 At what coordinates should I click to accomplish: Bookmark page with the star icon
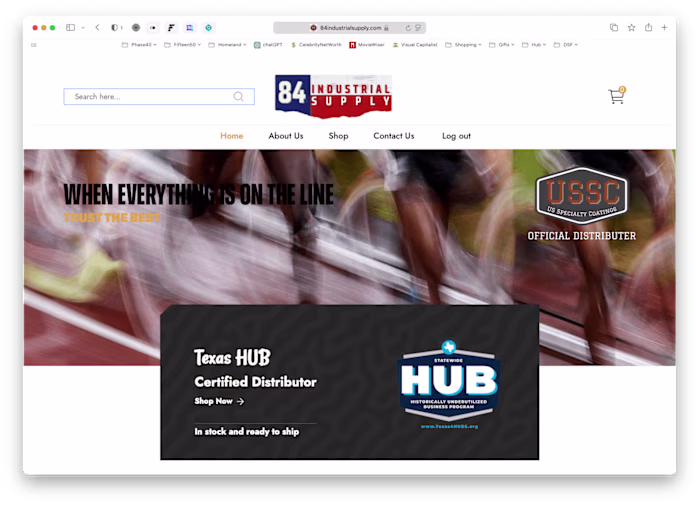tap(631, 28)
